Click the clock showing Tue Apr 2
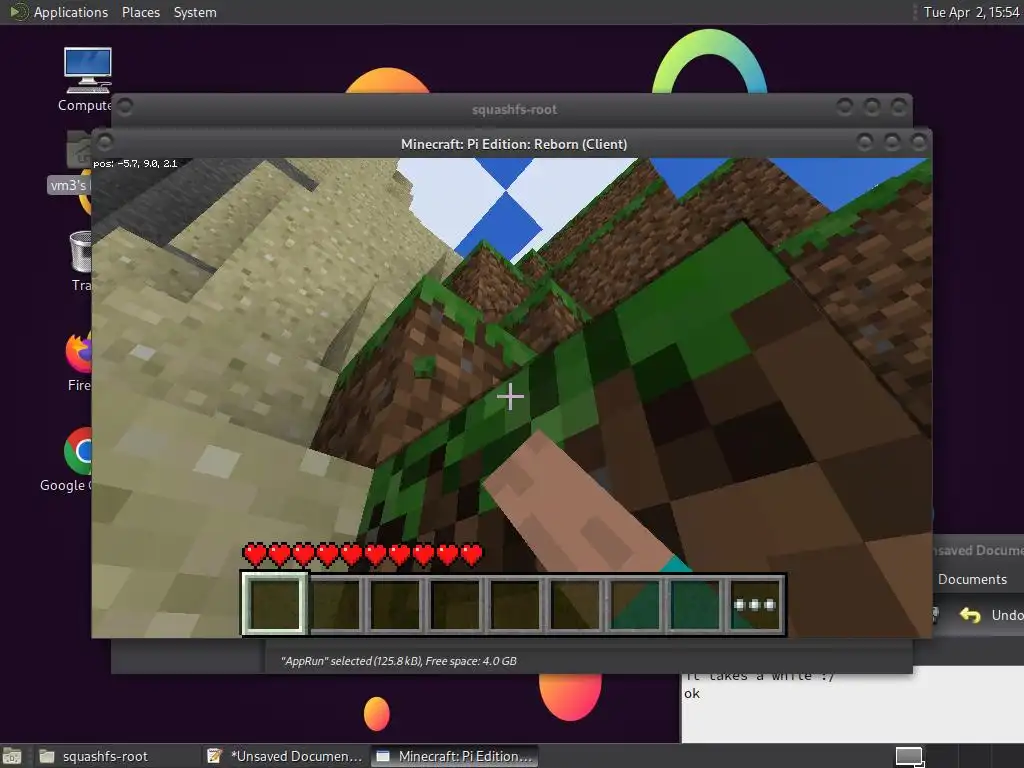This screenshot has height=768, width=1024. [x=971, y=12]
